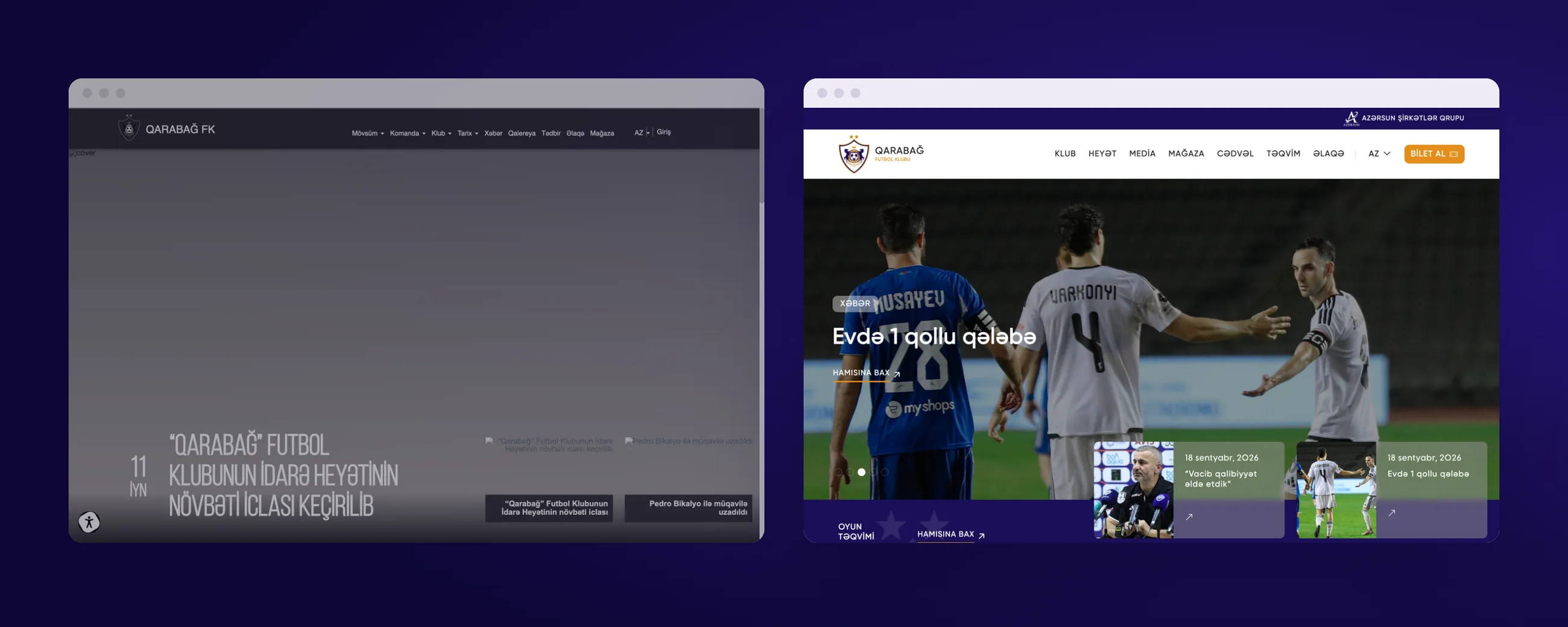Open HEYƏT in the new site navigation
Image resolution: width=1568 pixels, height=627 pixels.
(x=1102, y=154)
